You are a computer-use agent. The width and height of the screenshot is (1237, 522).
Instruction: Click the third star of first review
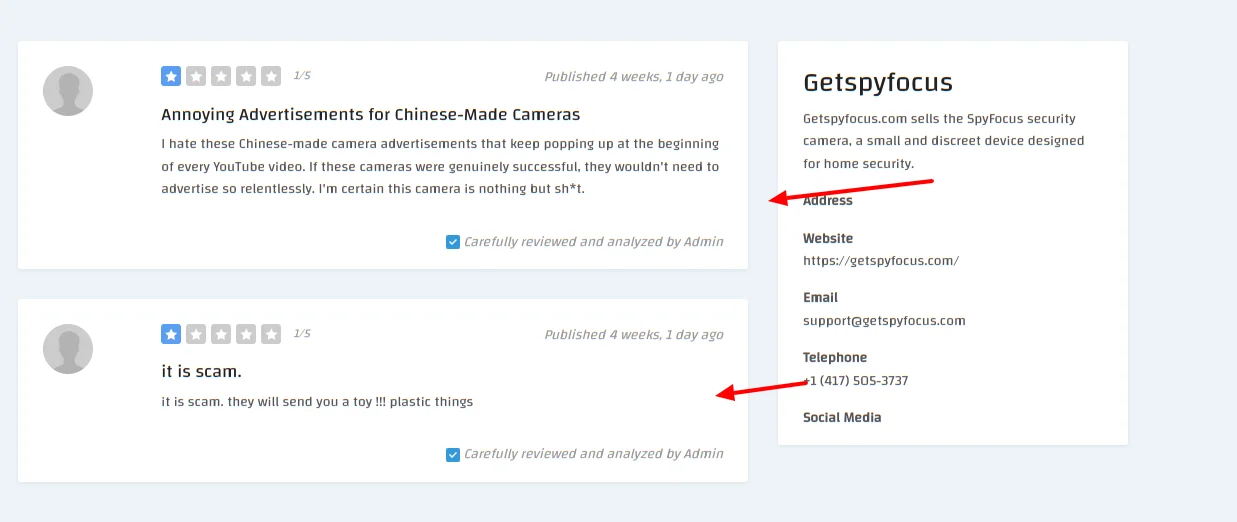[221, 76]
